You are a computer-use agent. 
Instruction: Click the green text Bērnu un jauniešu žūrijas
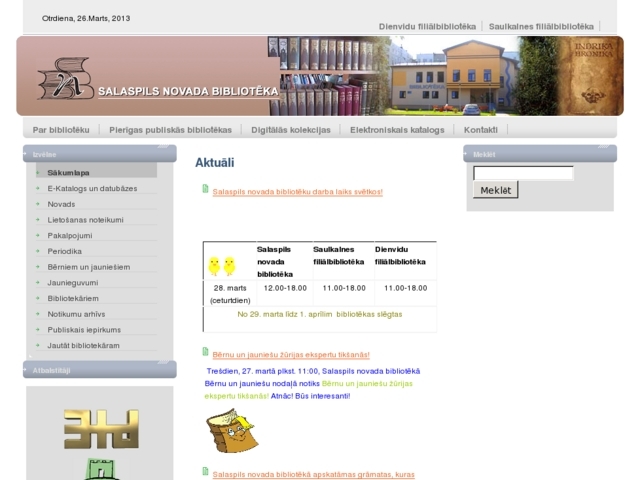[x=367, y=384]
